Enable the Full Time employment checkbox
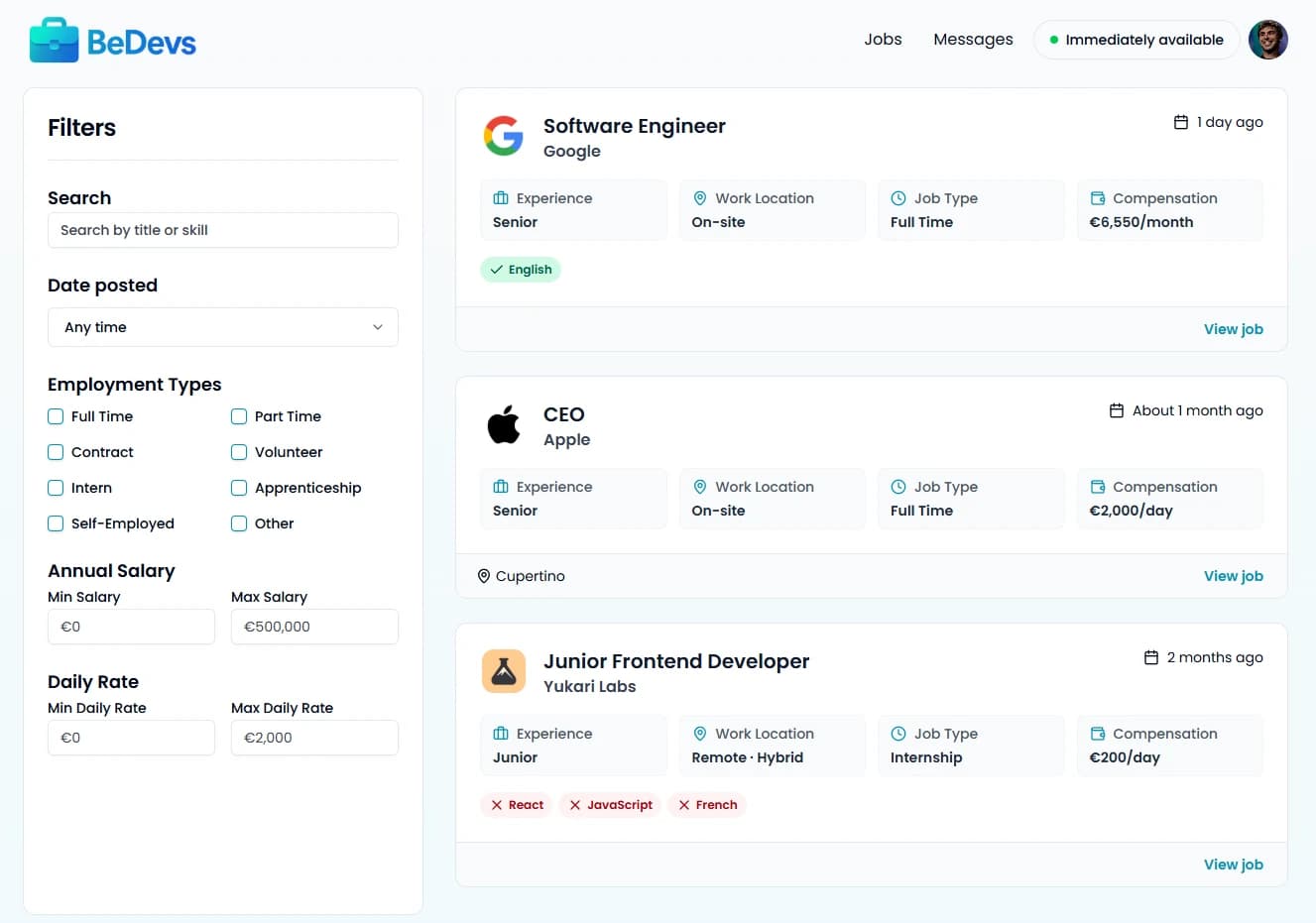The width and height of the screenshot is (1316, 923). click(x=56, y=416)
